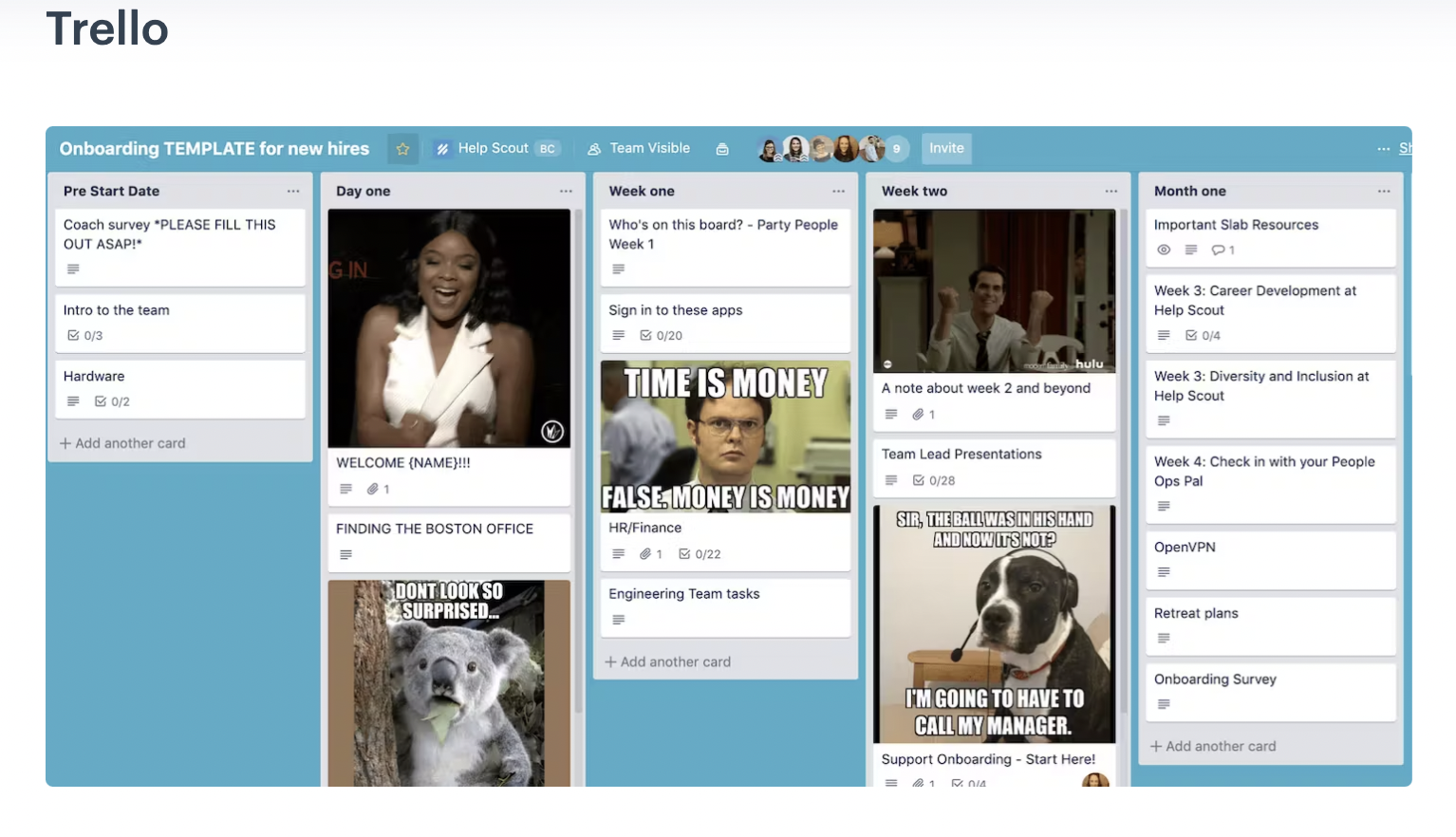Open Week 4: Check in with People Ops Pal

[1272, 484]
